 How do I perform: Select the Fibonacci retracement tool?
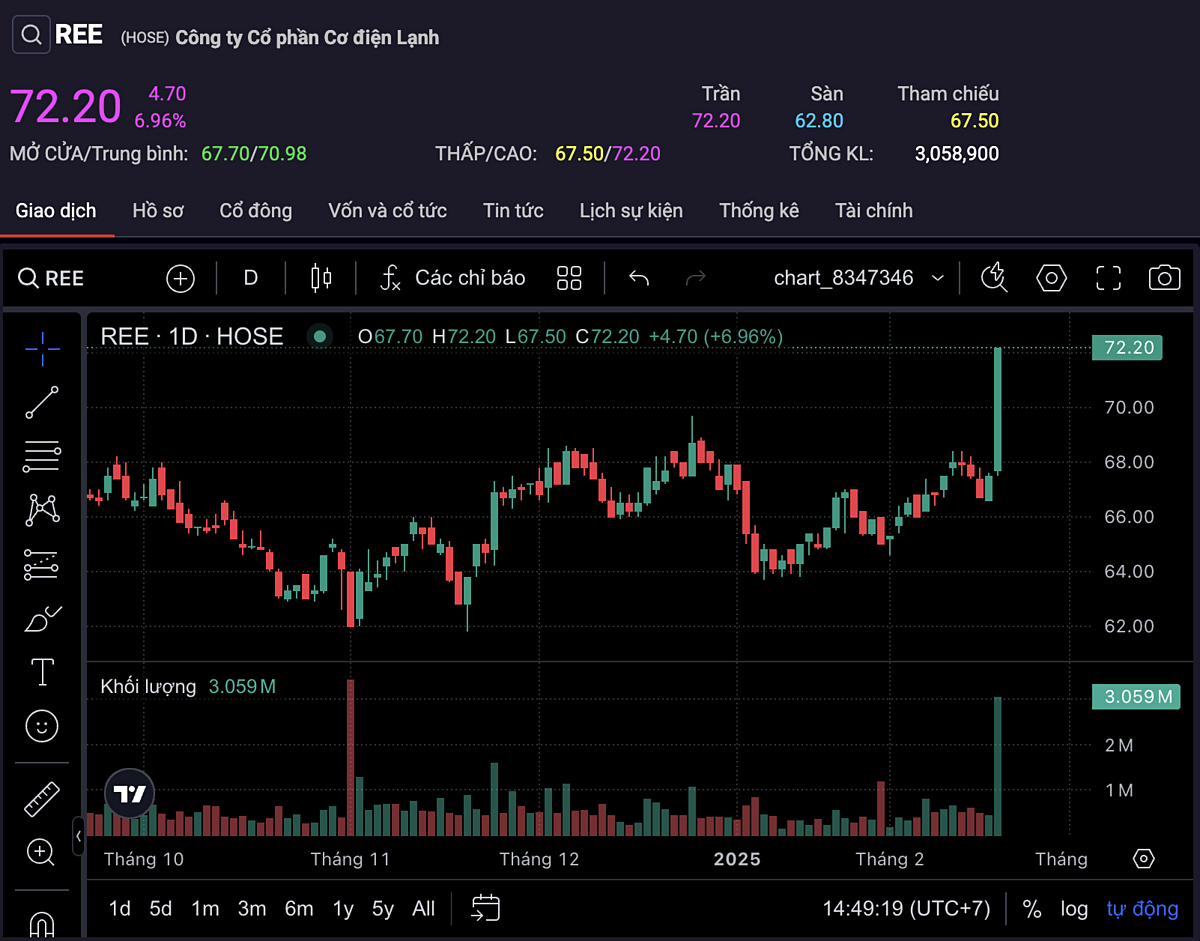click(x=42, y=456)
